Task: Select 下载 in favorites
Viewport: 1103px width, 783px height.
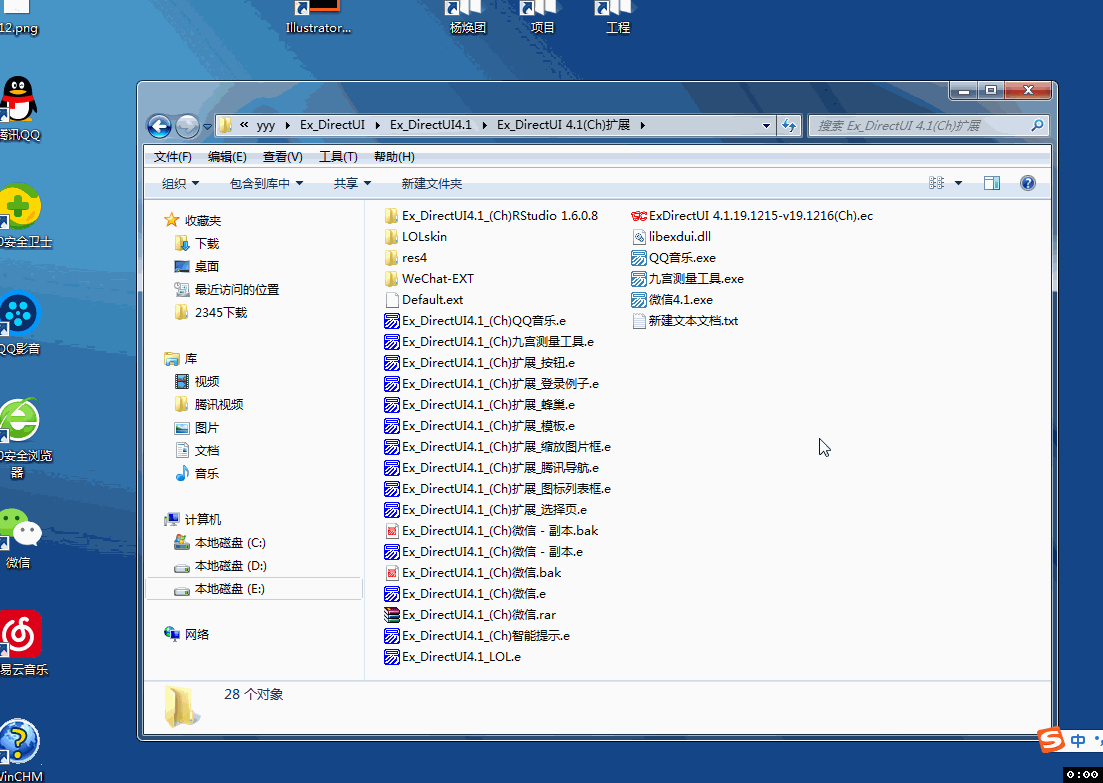Action: point(207,243)
